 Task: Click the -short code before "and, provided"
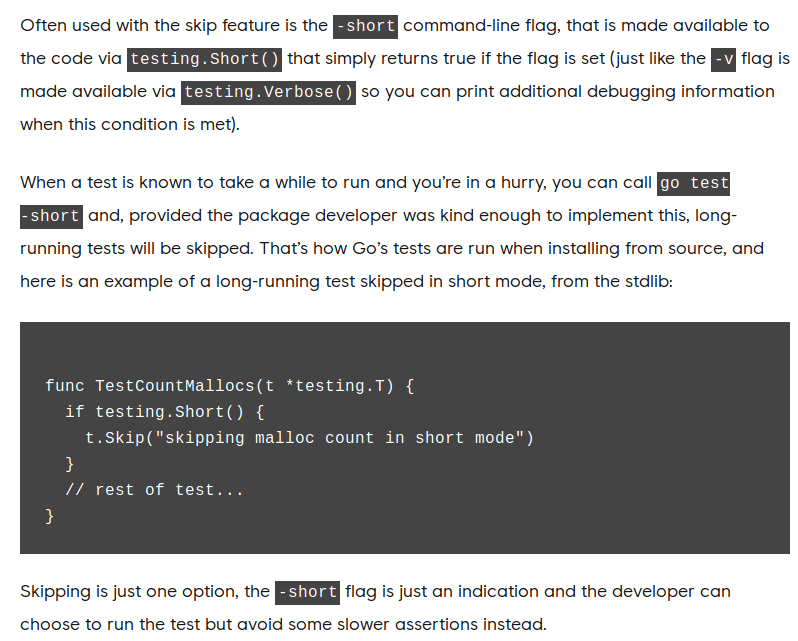[51, 217]
